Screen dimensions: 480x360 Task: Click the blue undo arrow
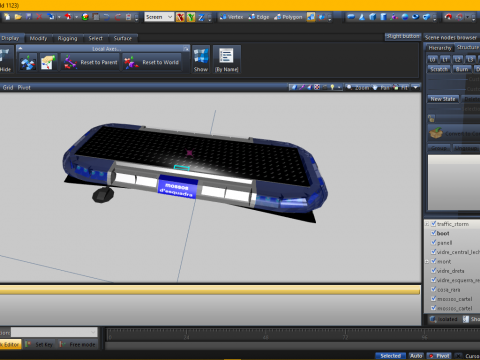[x=107, y=17]
